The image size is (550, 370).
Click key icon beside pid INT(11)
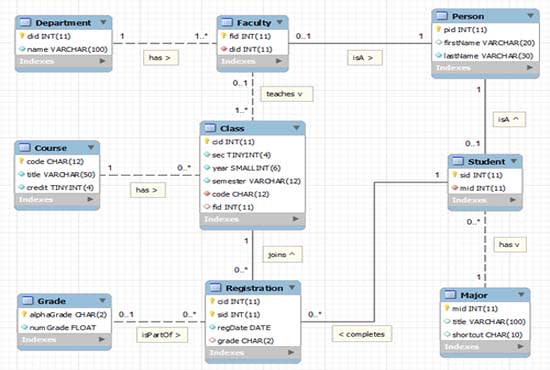(x=438, y=29)
